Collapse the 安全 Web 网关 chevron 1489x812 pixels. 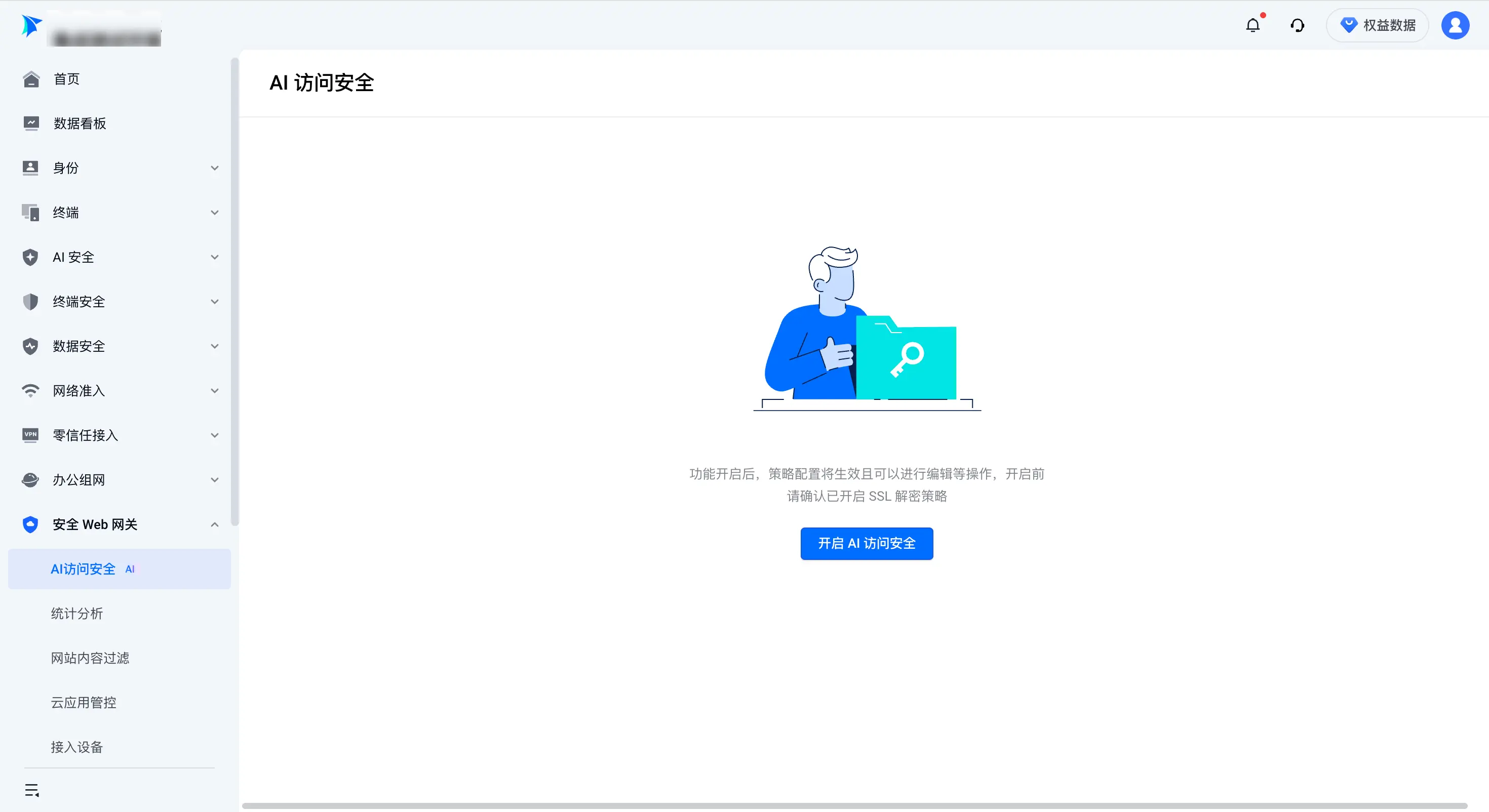point(214,524)
